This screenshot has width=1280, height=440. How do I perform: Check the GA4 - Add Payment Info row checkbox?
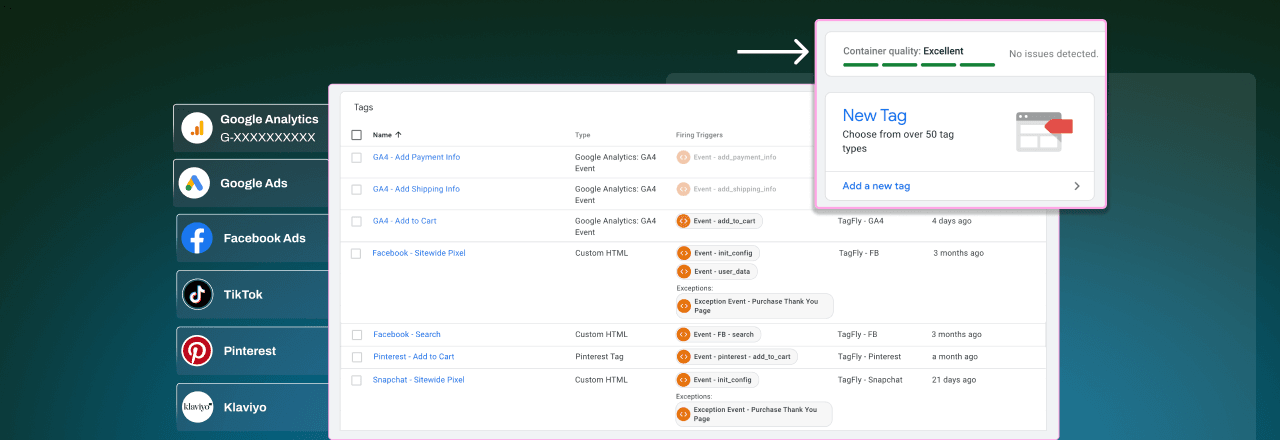[356, 157]
